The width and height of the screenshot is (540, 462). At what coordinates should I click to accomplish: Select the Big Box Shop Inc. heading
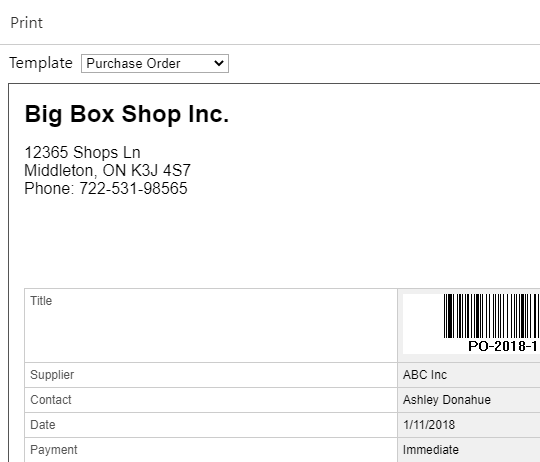pyautogui.click(x=127, y=114)
